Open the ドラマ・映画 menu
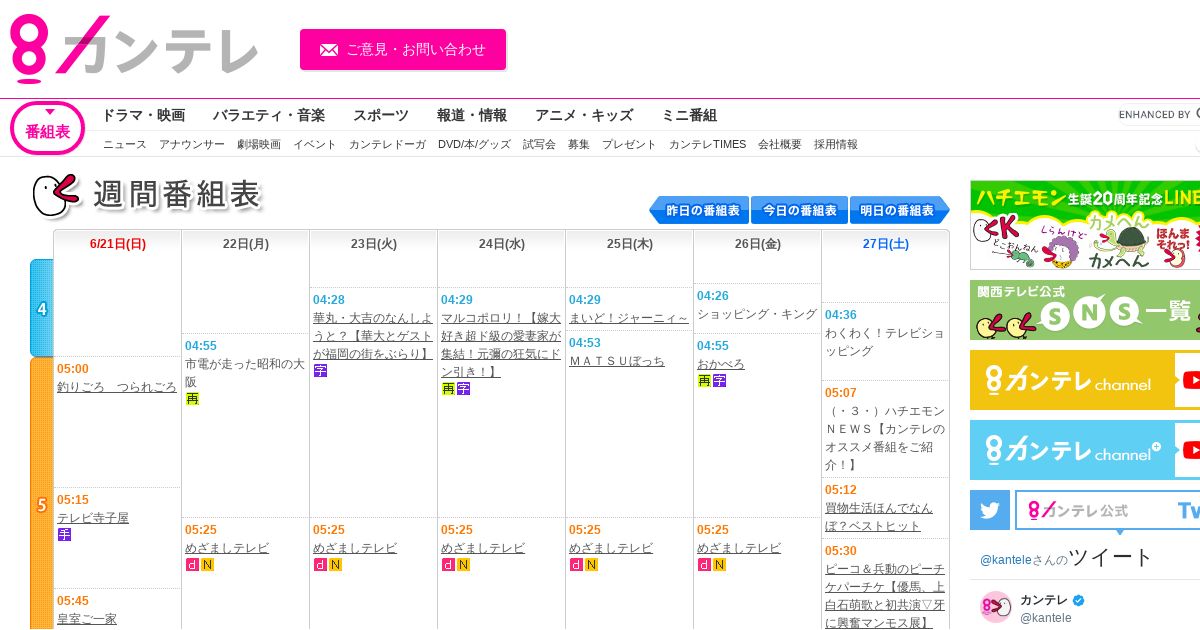The width and height of the screenshot is (1200, 630). [143, 115]
